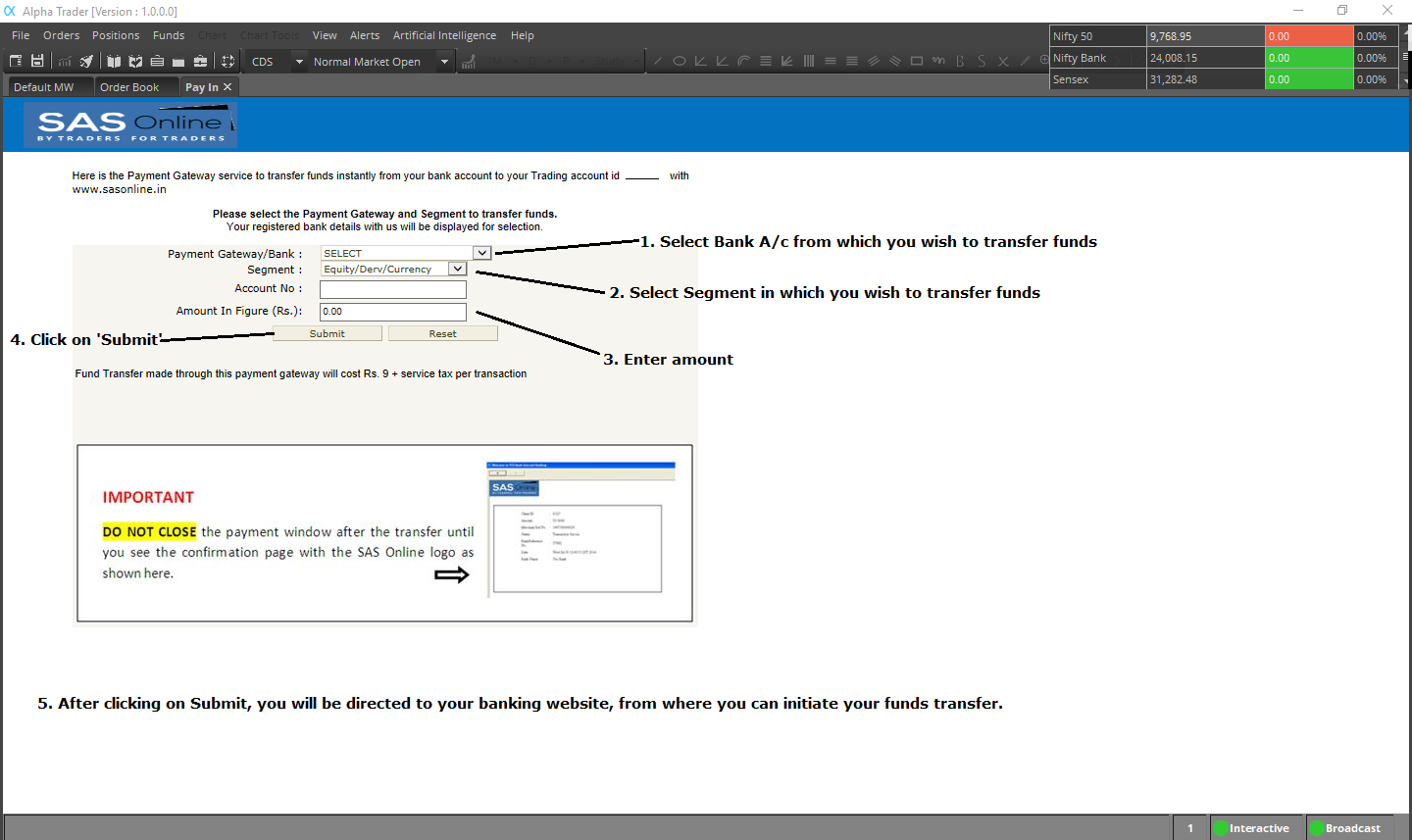Viewport: 1412px width, 840px height.
Task: Click the Amount In Figure input field
Action: tap(393, 312)
